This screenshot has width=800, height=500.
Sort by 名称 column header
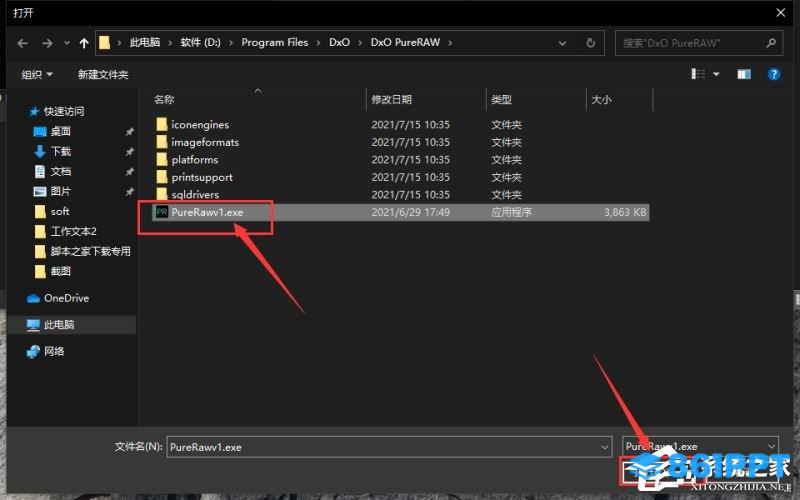click(164, 99)
